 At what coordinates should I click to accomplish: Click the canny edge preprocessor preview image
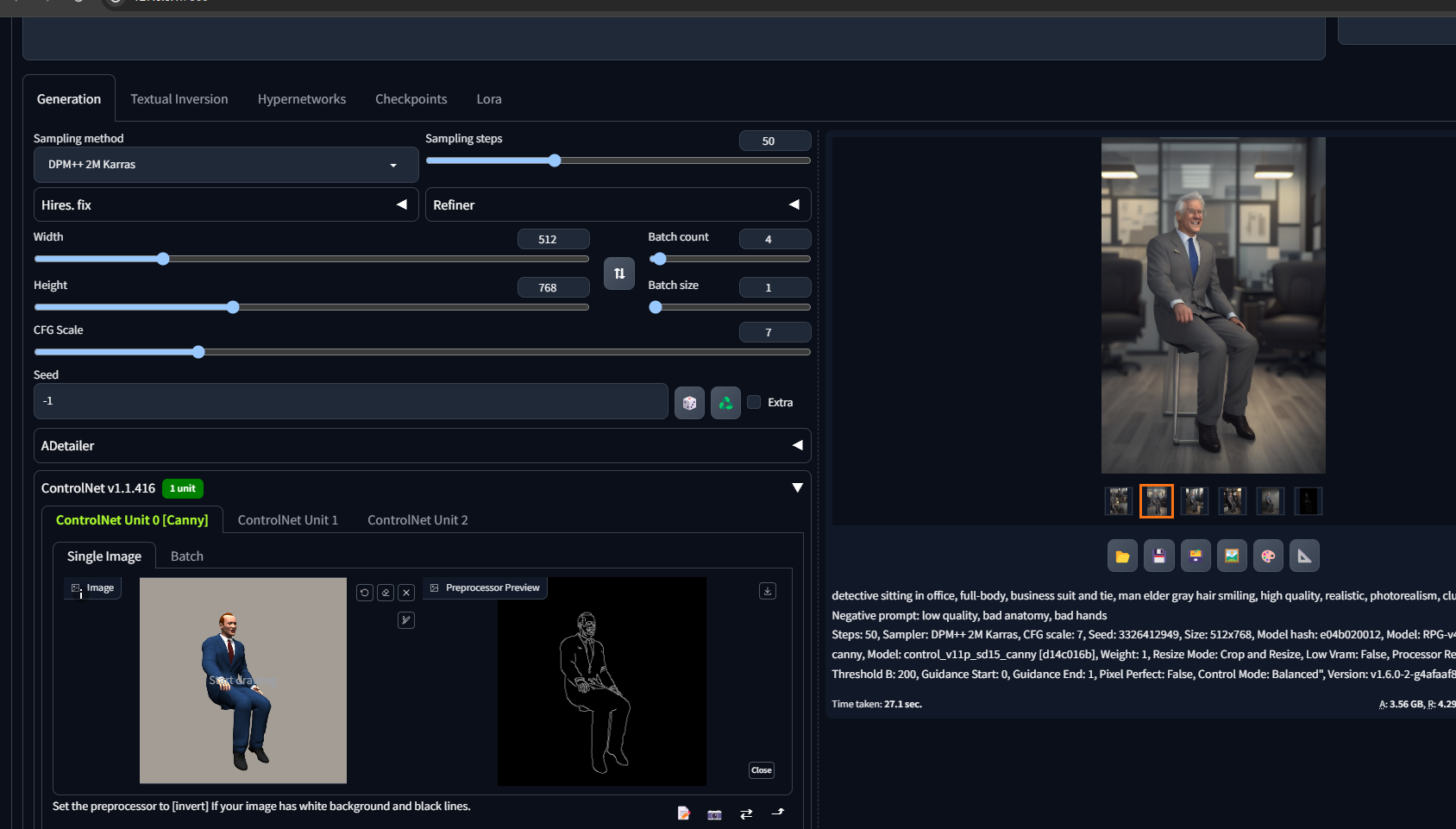pyautogui.click(x=602, y=681)
